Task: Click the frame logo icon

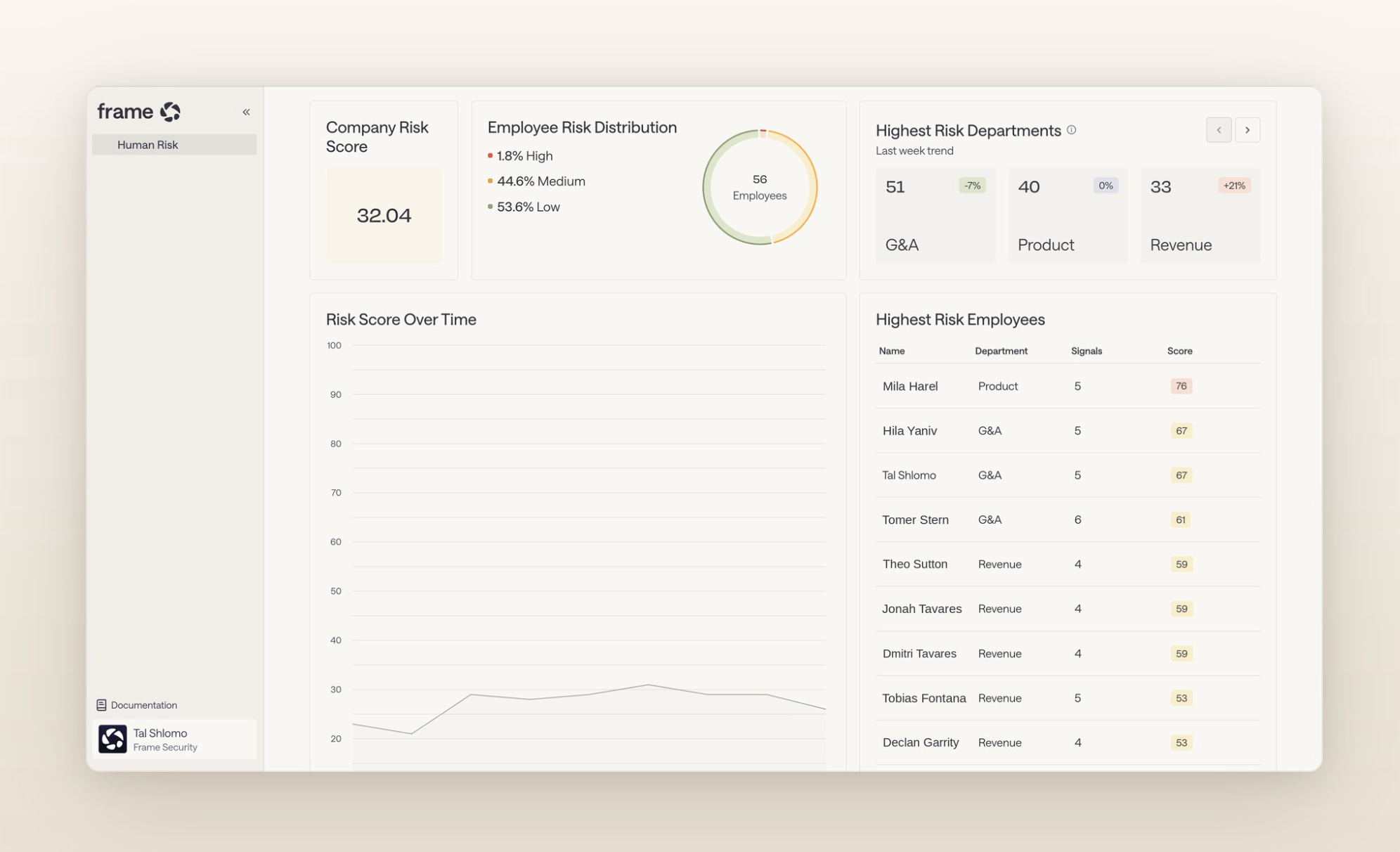Action: 170,111
